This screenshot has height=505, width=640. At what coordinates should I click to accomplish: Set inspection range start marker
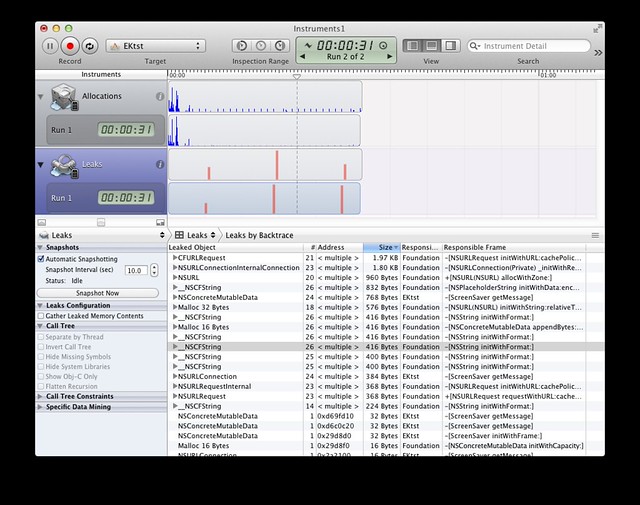click(x=242, y=46)
